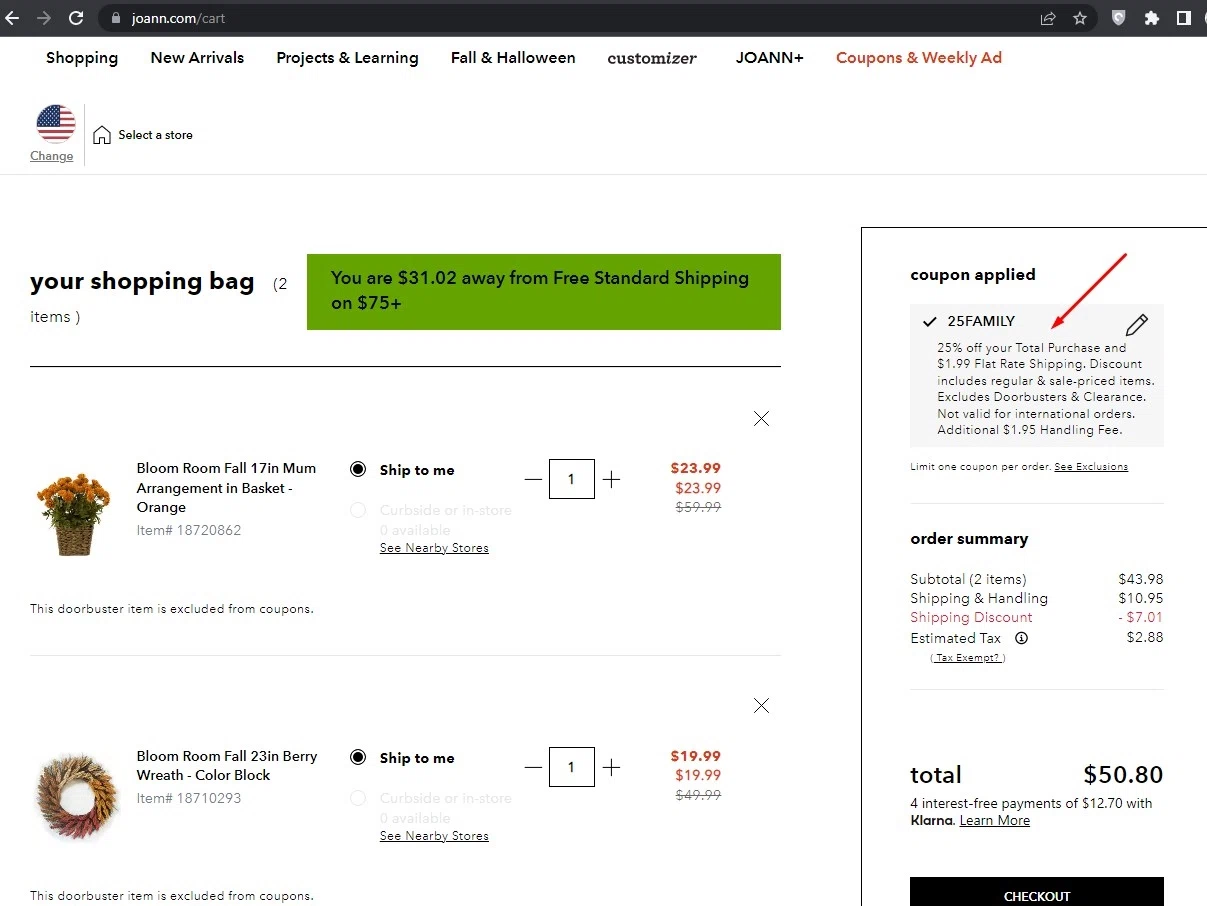Open the customizer menu item

click(652, 58)
